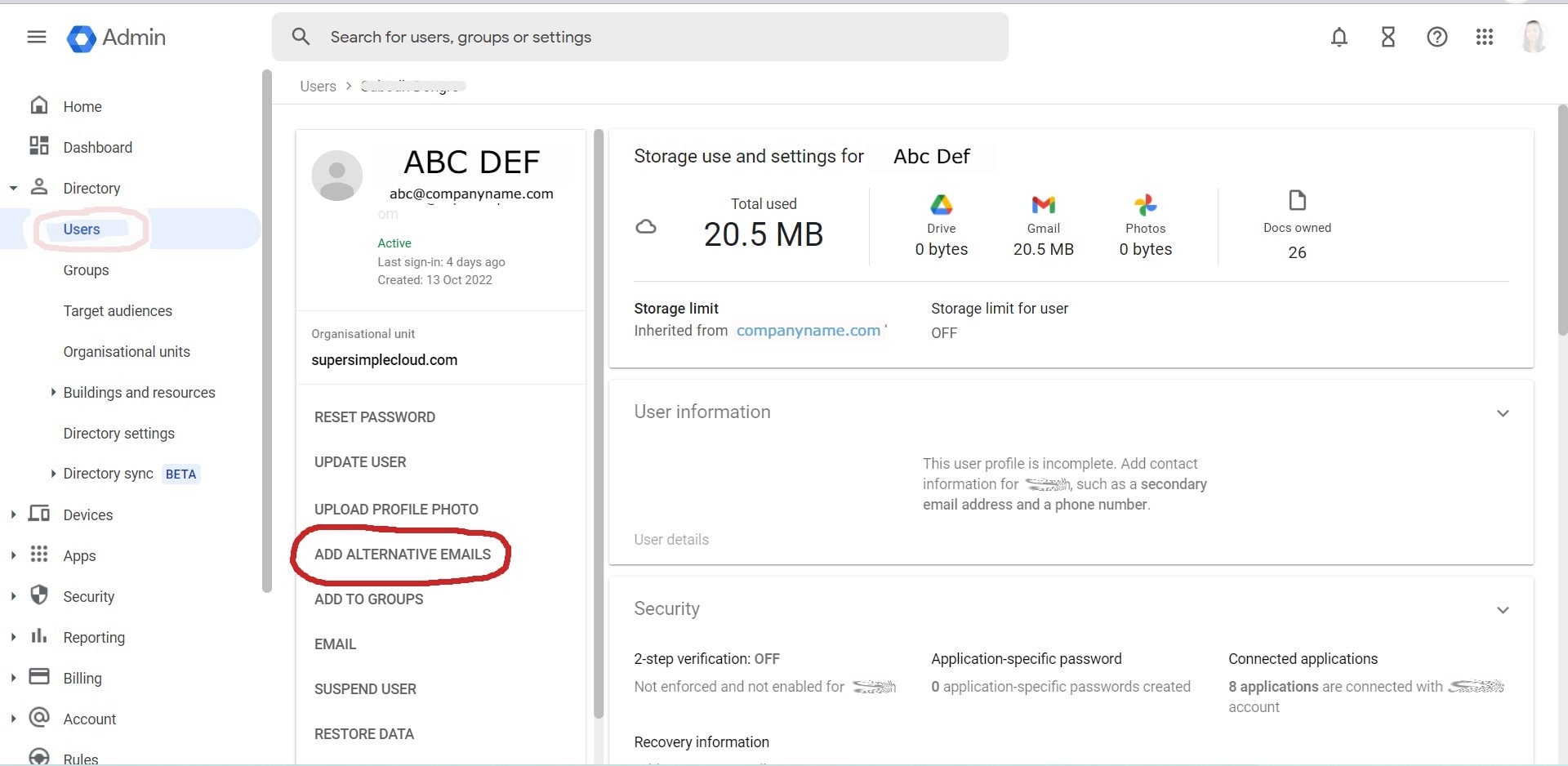
Task: Click the left sidebar scrollbar
Action: click(x=266, y=331)
